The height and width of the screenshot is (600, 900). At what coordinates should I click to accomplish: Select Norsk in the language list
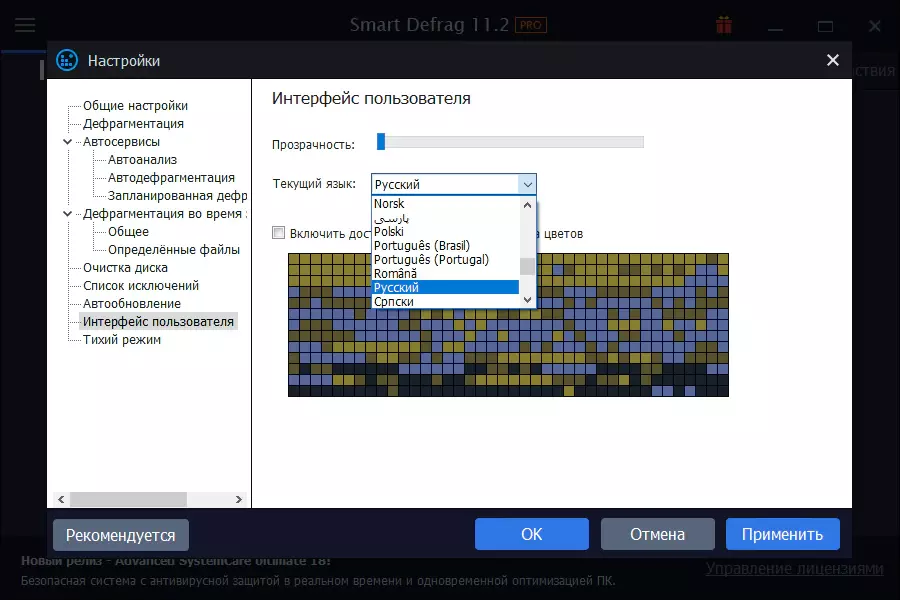[x=445, y=204]
